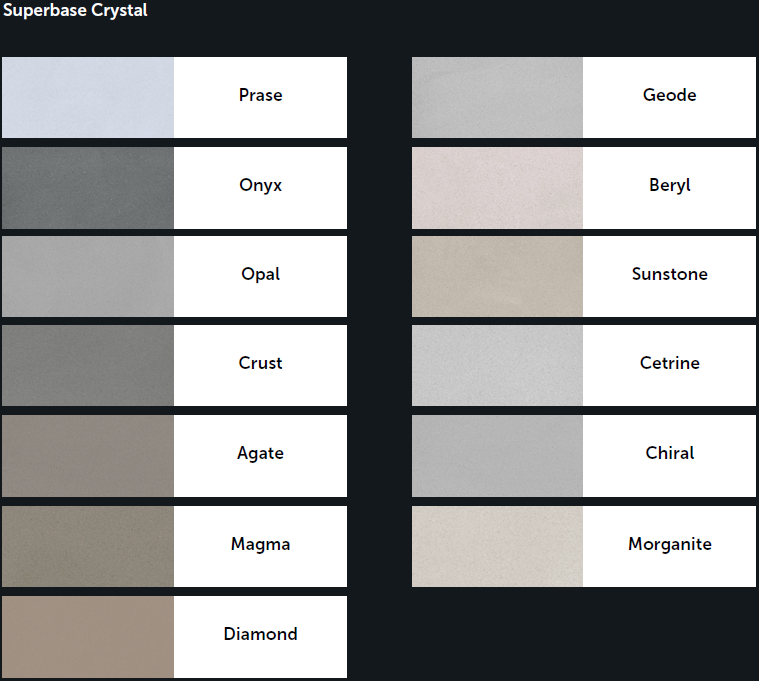Click the Morganite color swatch

coord(497,546)
